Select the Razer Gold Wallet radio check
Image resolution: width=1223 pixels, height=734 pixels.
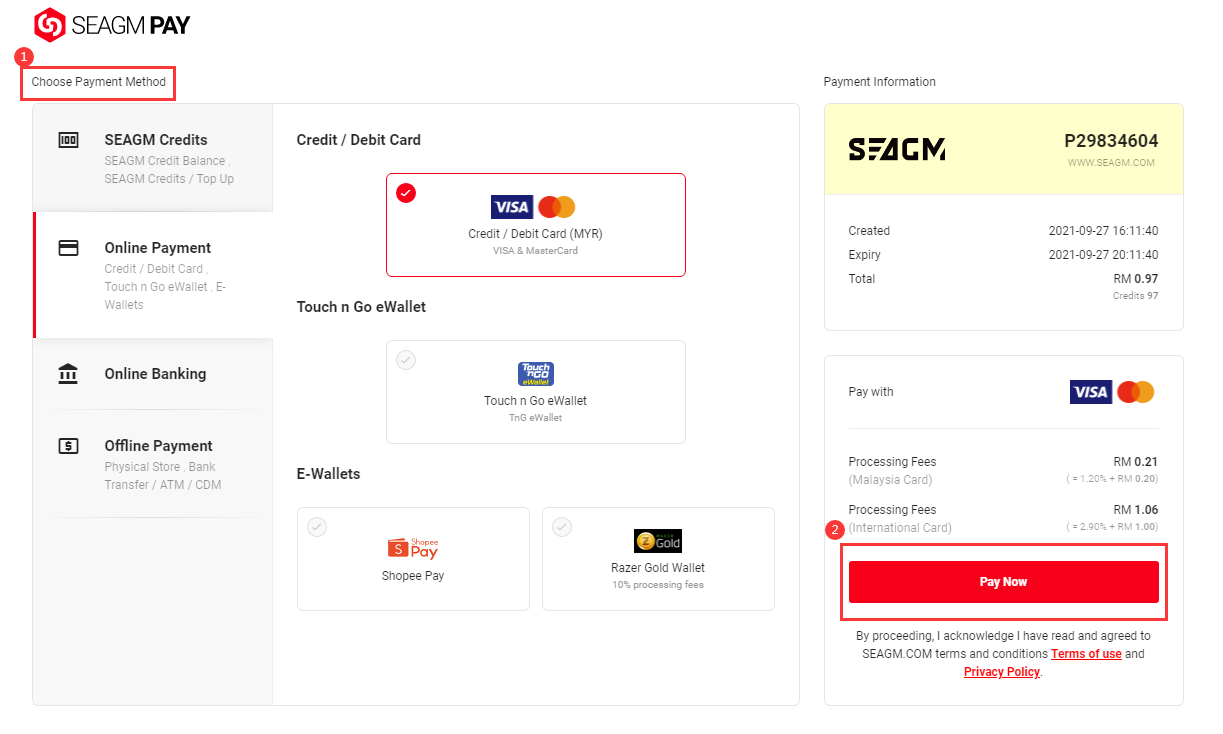click(562, 527)
